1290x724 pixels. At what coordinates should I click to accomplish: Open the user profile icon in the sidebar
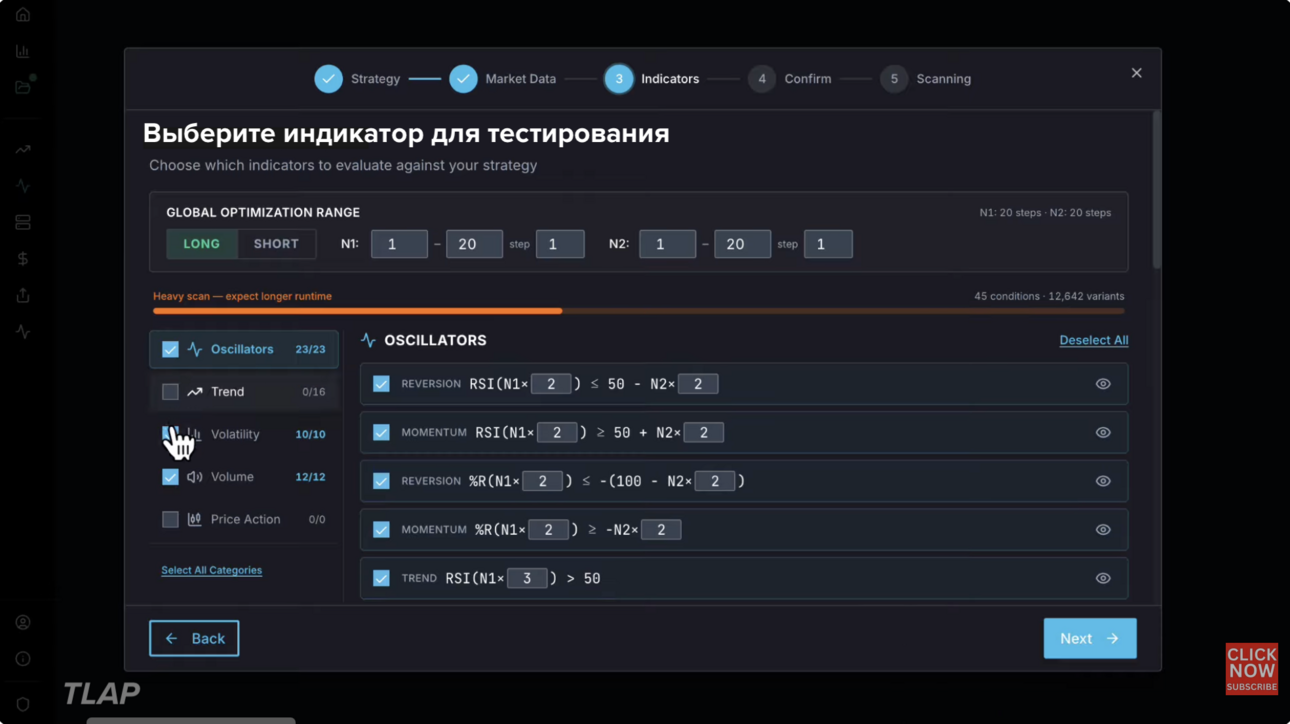pos(23,622)
